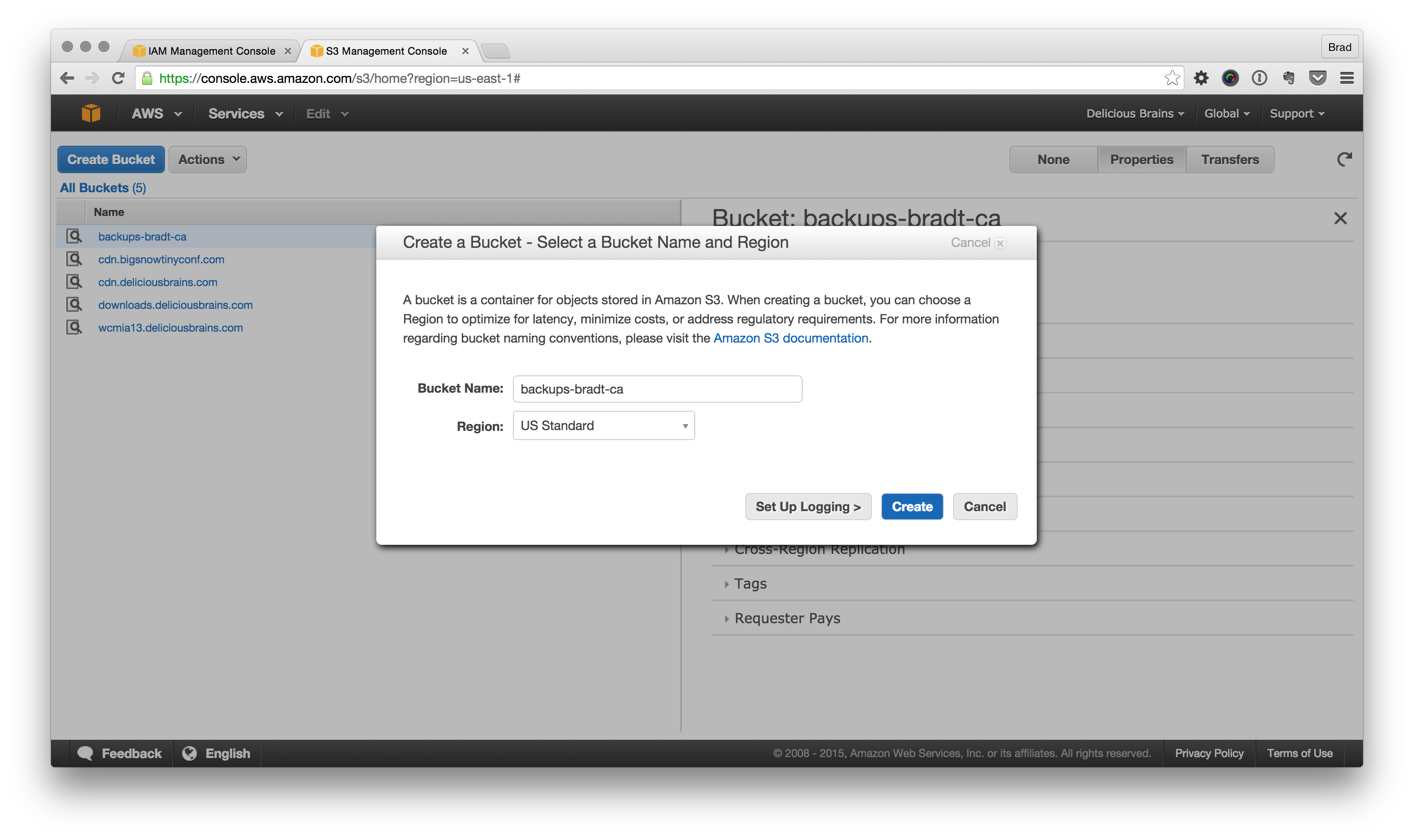The image size is (1414, 840).
Task: Click the browser forward arrow
Action: (x=92, y=78)
